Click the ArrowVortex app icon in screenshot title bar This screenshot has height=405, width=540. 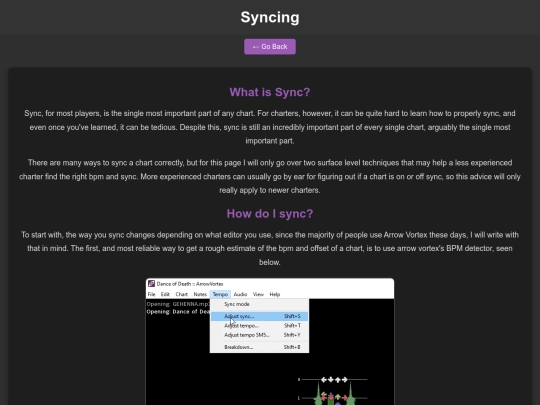[151, 283]
